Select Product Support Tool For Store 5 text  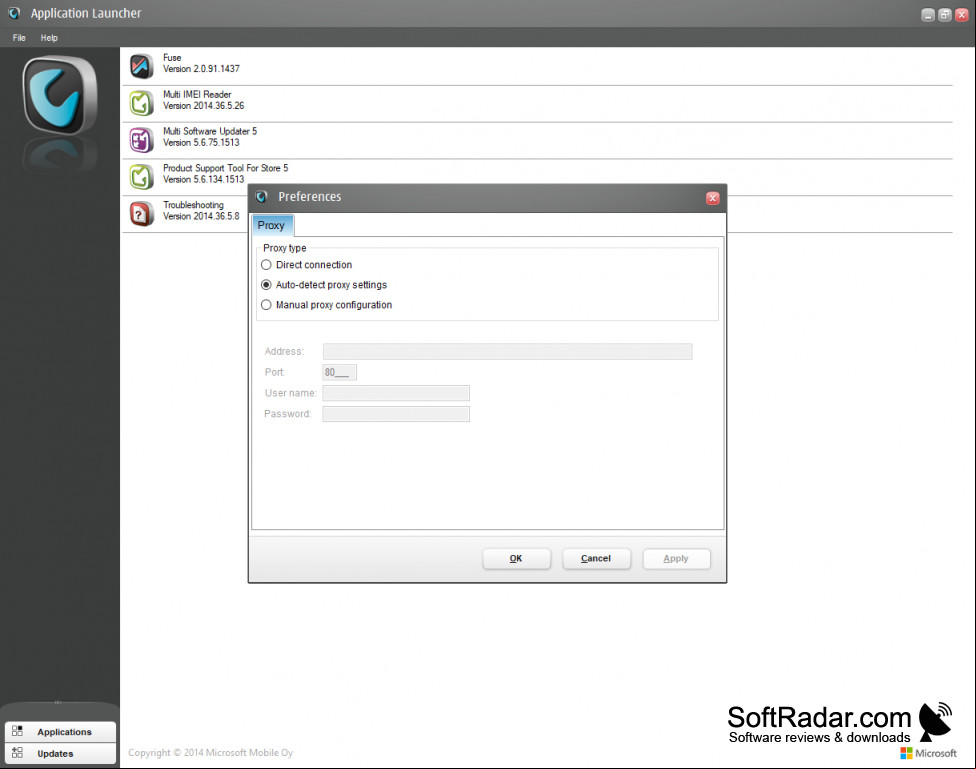[225, 168]
